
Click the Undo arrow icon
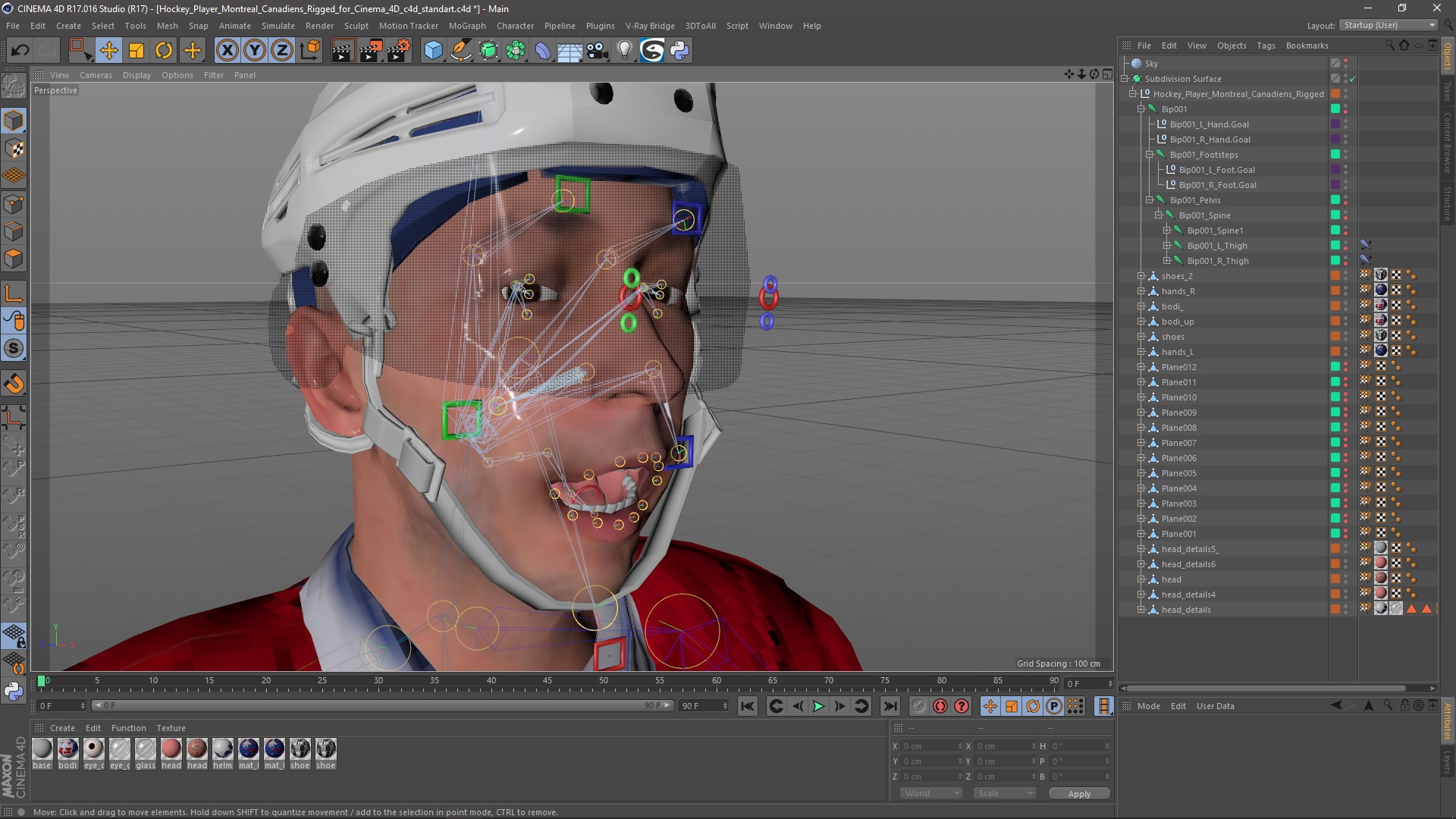20,51
